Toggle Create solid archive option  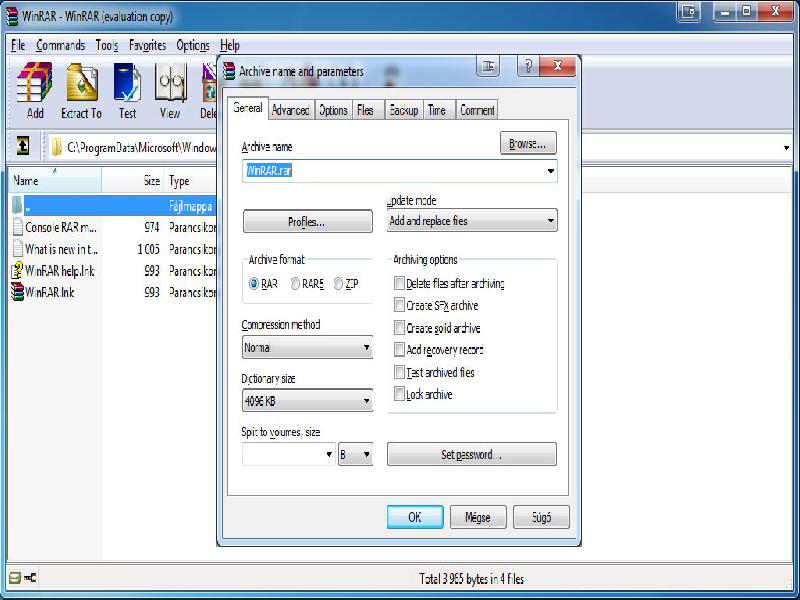(399, 328)
